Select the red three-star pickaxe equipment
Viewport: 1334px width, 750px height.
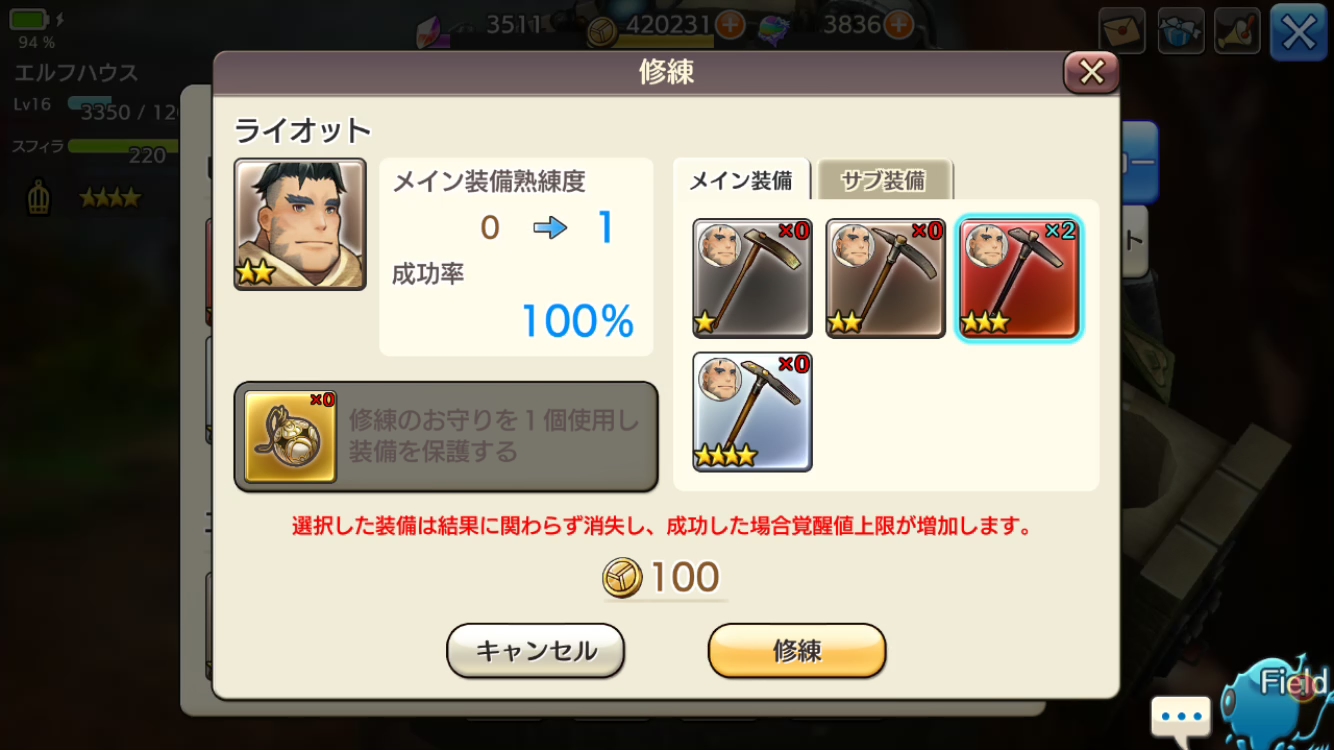1019,278
